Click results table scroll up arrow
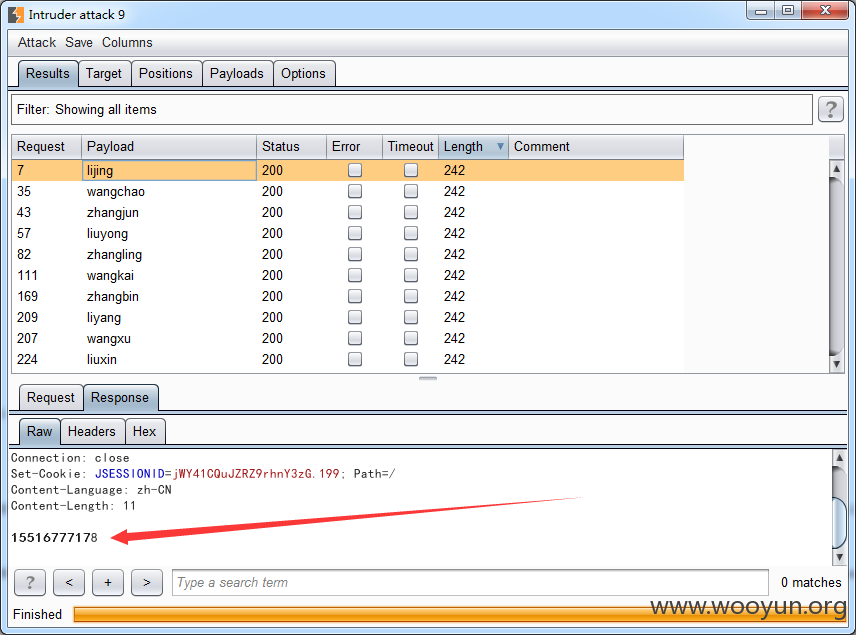 (836, 169)
